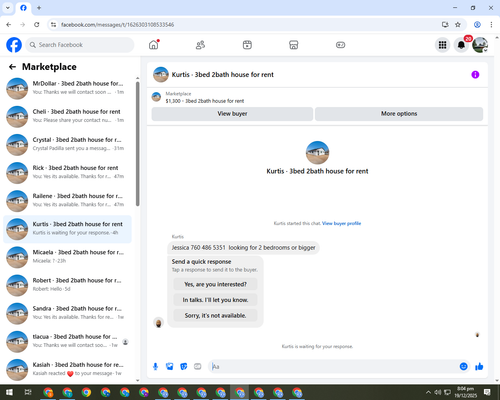Open the Windows notification center

487,392
